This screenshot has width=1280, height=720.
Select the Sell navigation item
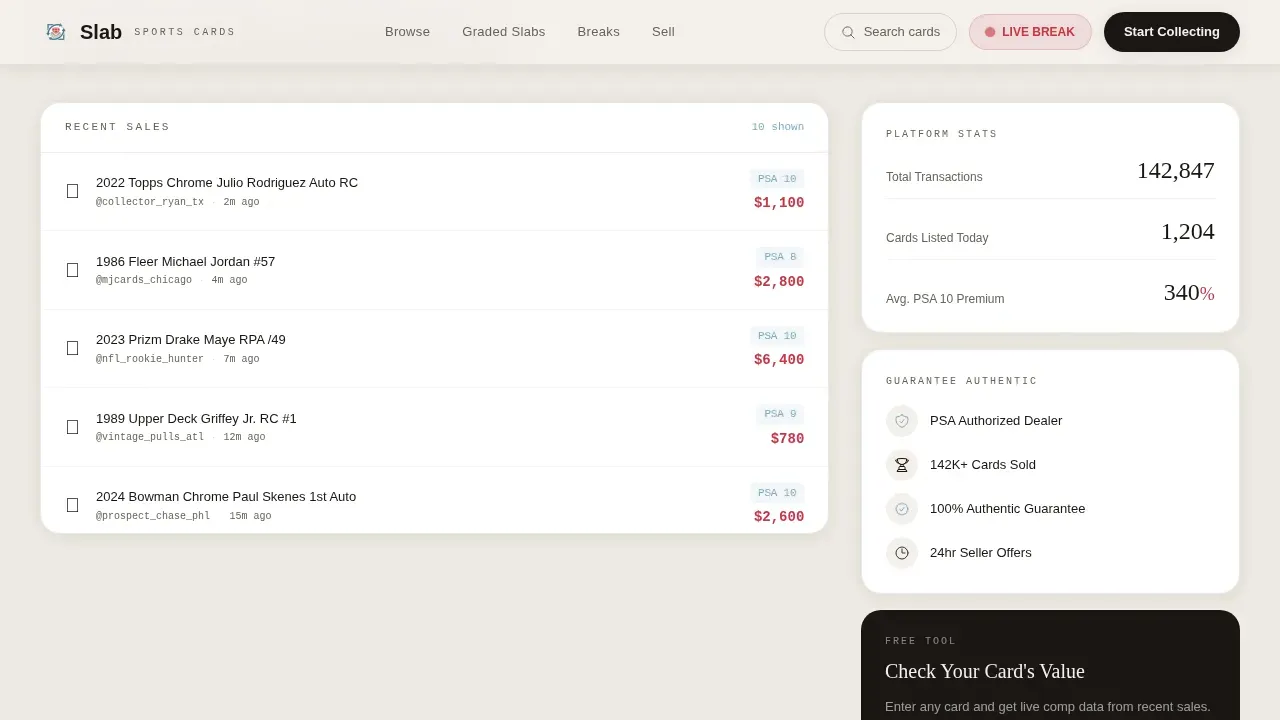click(663, 32)
